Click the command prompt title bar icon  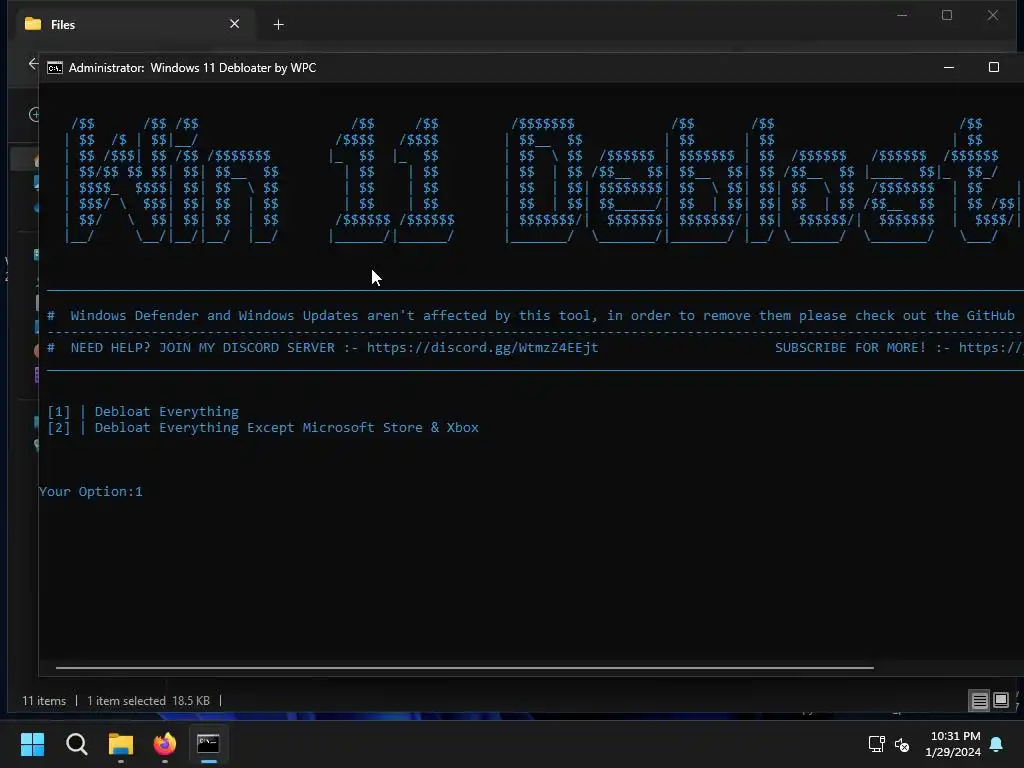pyautogui.click(x=55, y=68)
